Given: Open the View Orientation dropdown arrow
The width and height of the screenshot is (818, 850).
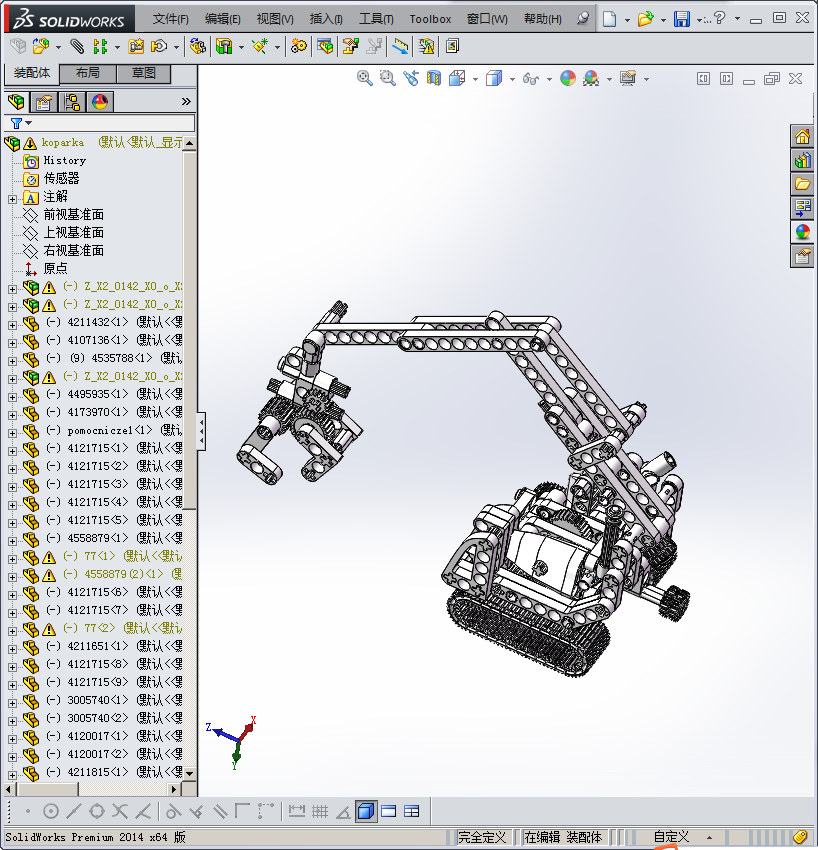Looking at the screenshot, I should coord(475,80).
